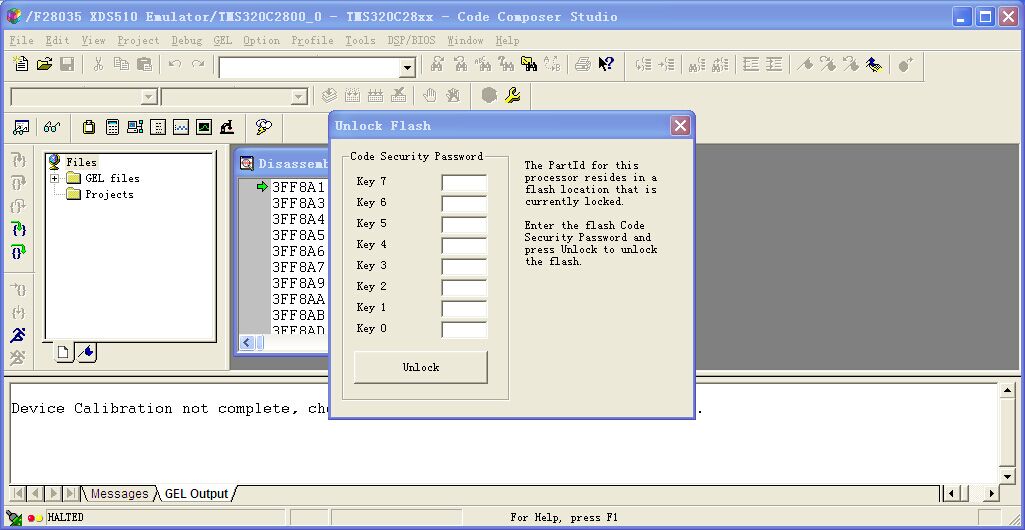Click the Save disk icon
The height and width of the screenshot is (530, 1025).
click(x=67, y=64)
